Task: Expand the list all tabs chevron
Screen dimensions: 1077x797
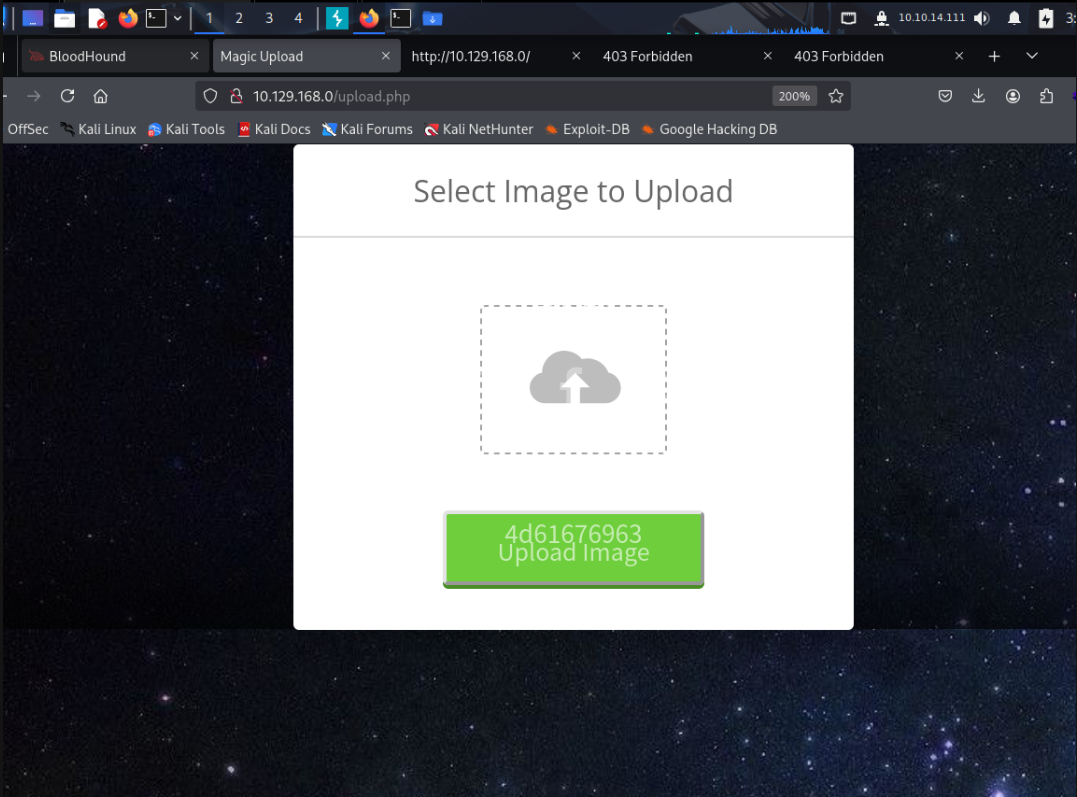Action: click(x=1032, y=56)
